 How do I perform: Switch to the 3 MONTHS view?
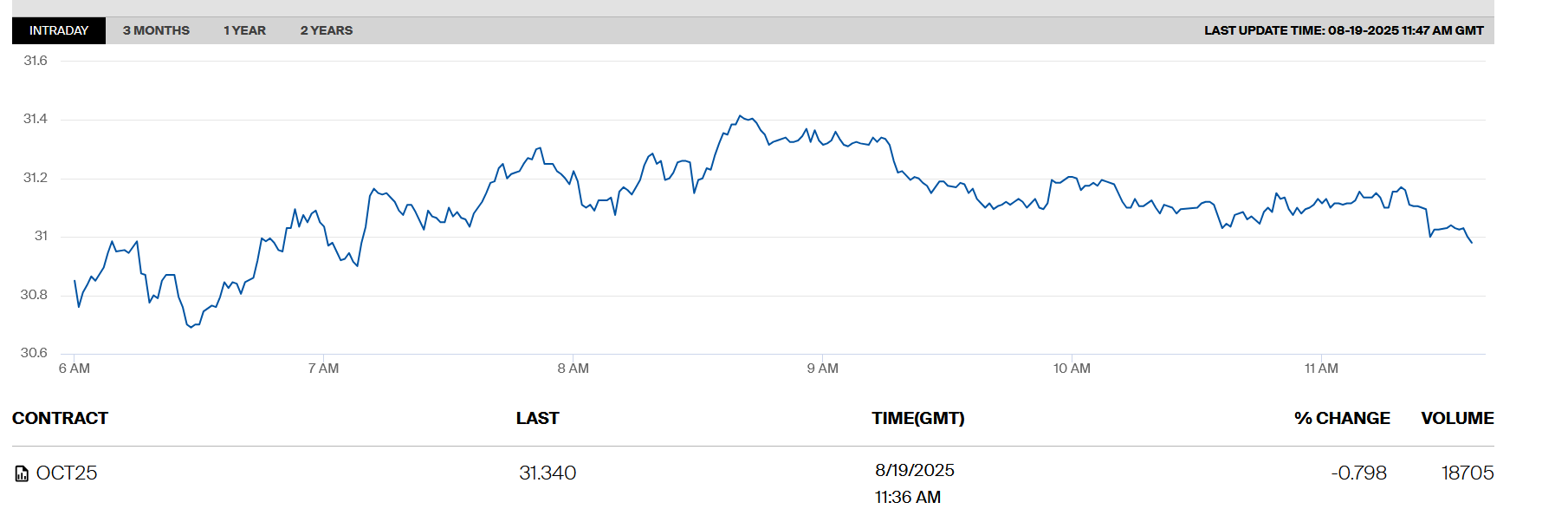pyautogui.click(x=156, y=30)
